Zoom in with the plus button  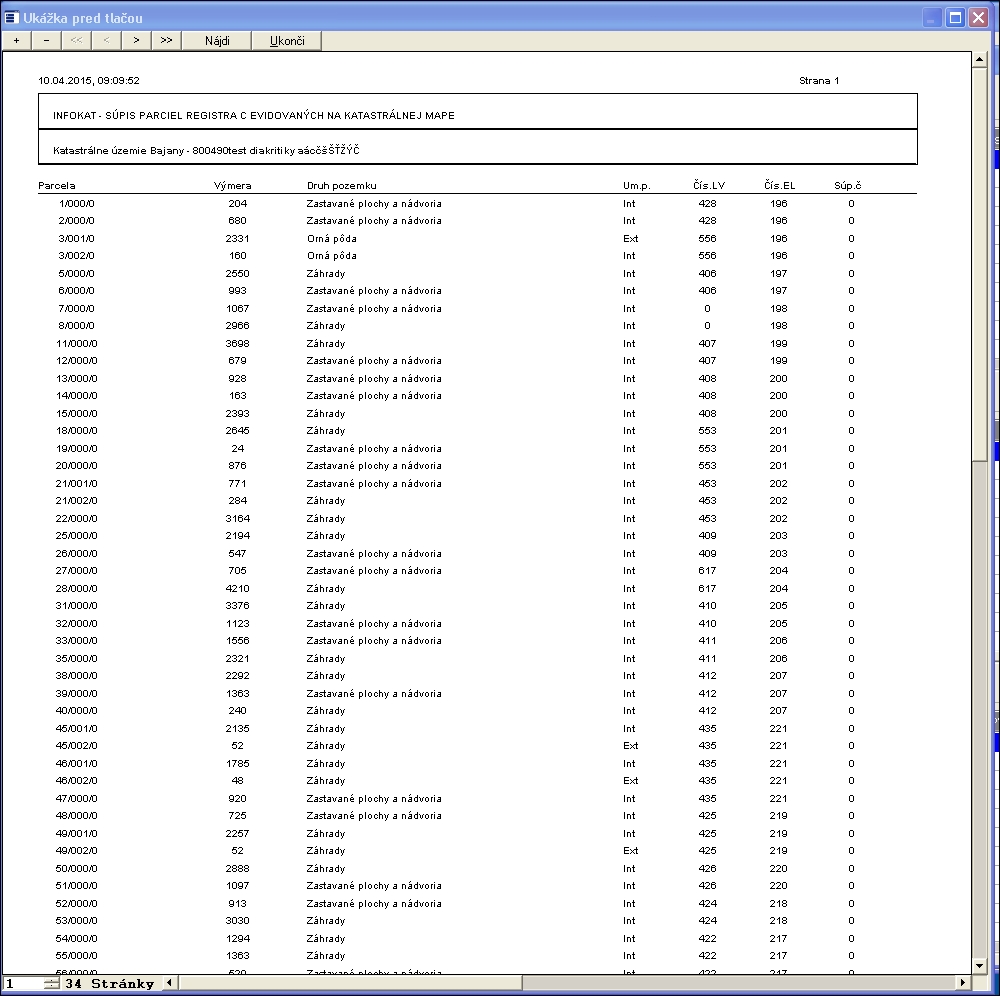16,41
